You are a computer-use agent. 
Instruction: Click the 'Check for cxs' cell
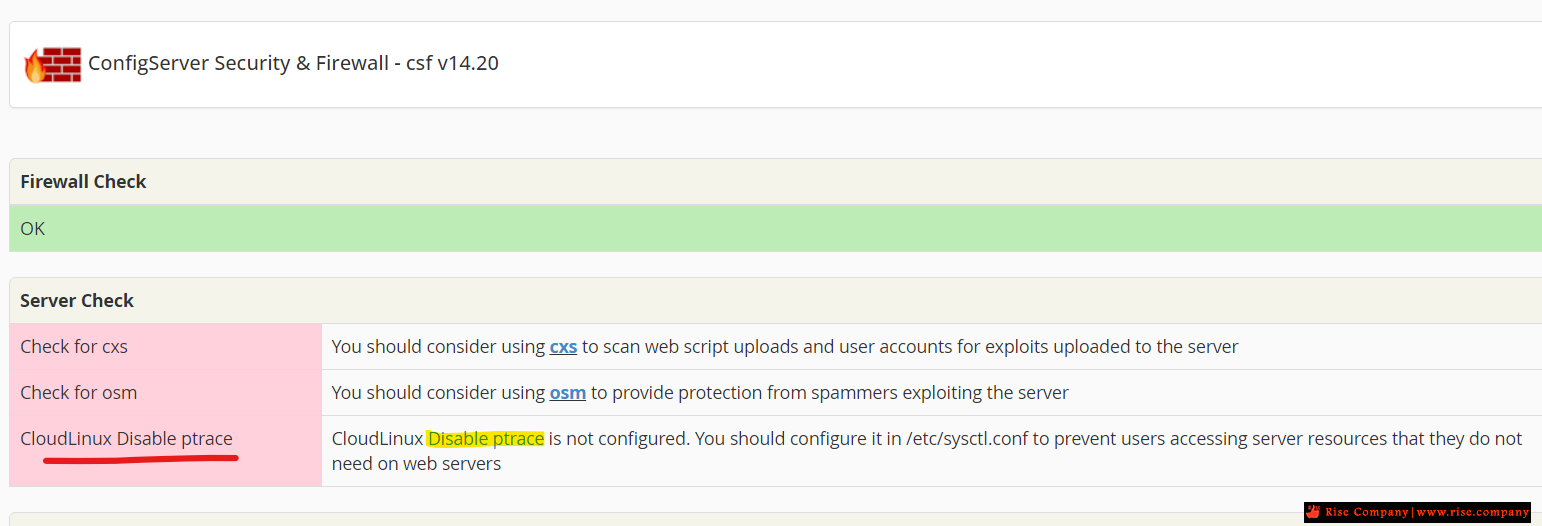click(166, 347)
